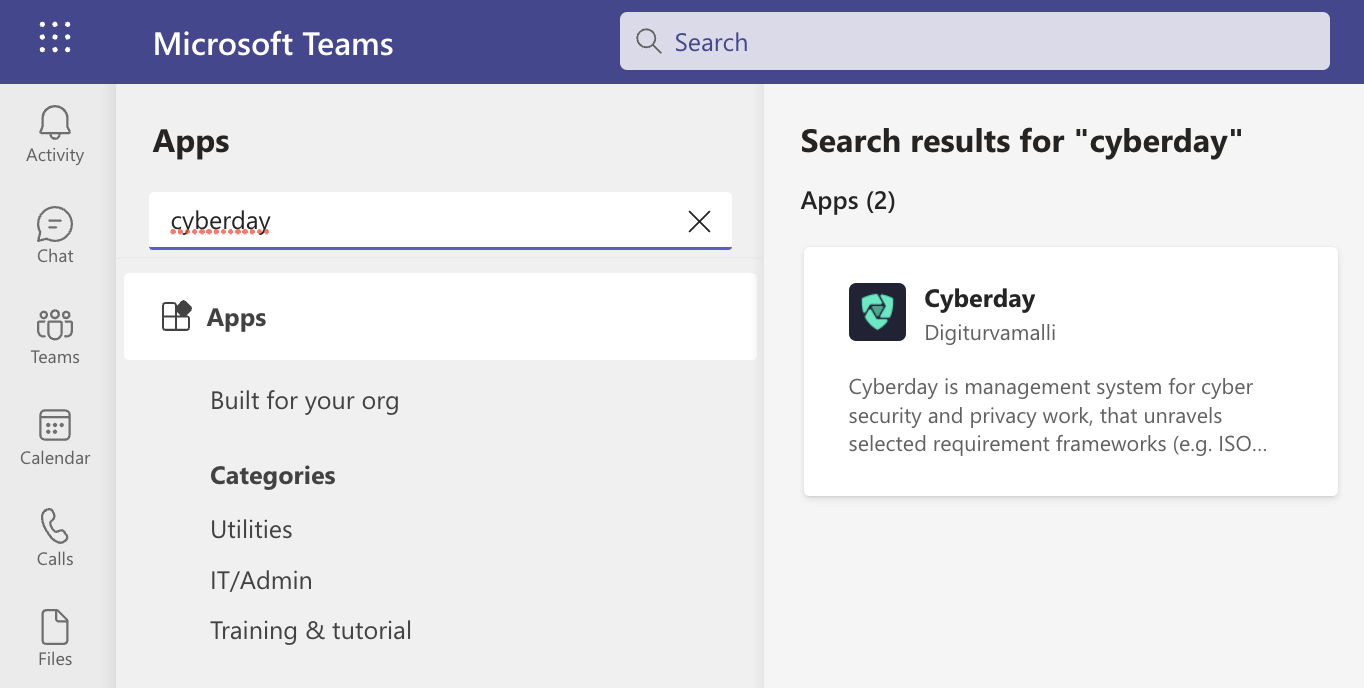This screenshot has width=1364, height=688.
Task: Open Built for your org
Action: pos(304,401)
